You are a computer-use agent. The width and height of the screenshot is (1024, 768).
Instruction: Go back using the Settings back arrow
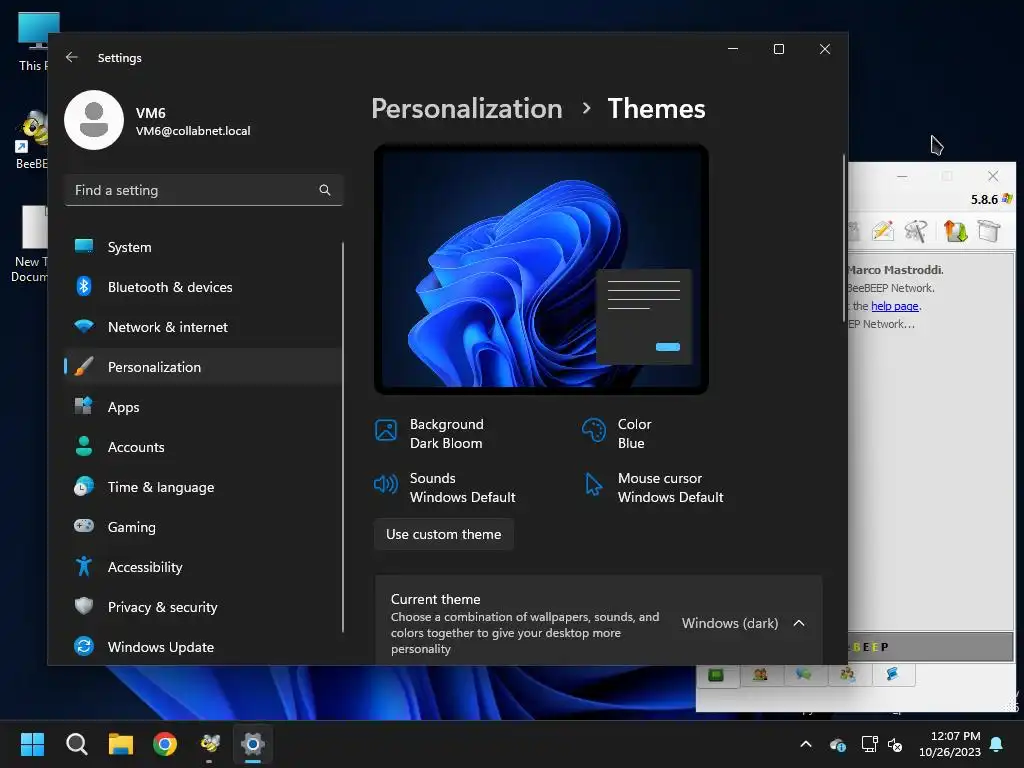pyautogui.click(x=72, y=57)
